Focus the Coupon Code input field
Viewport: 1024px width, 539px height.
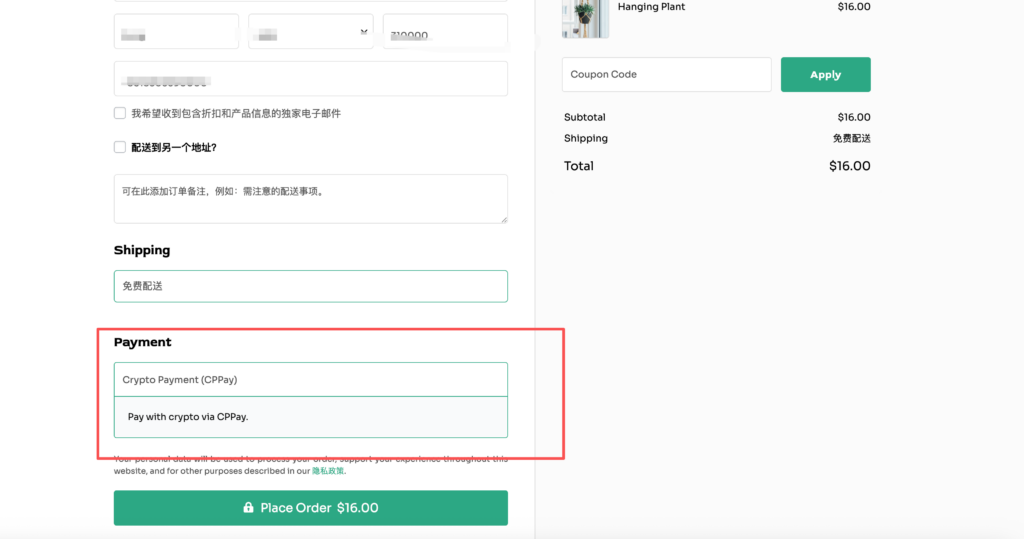tap(666, 74)
